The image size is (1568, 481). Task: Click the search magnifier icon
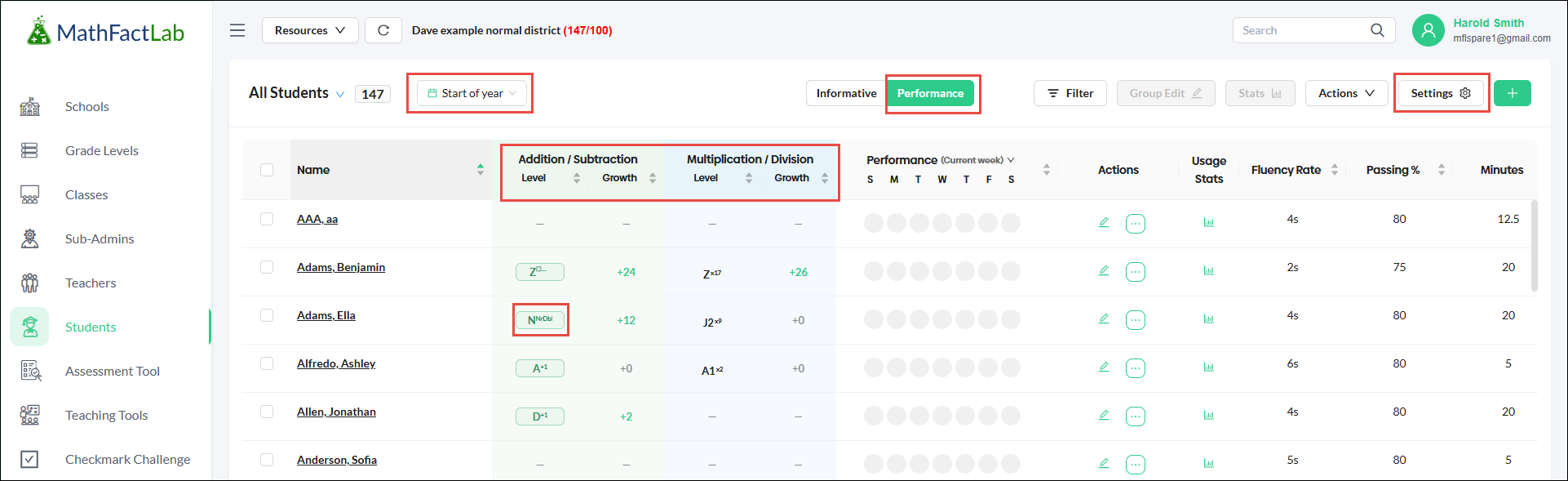1377,30
